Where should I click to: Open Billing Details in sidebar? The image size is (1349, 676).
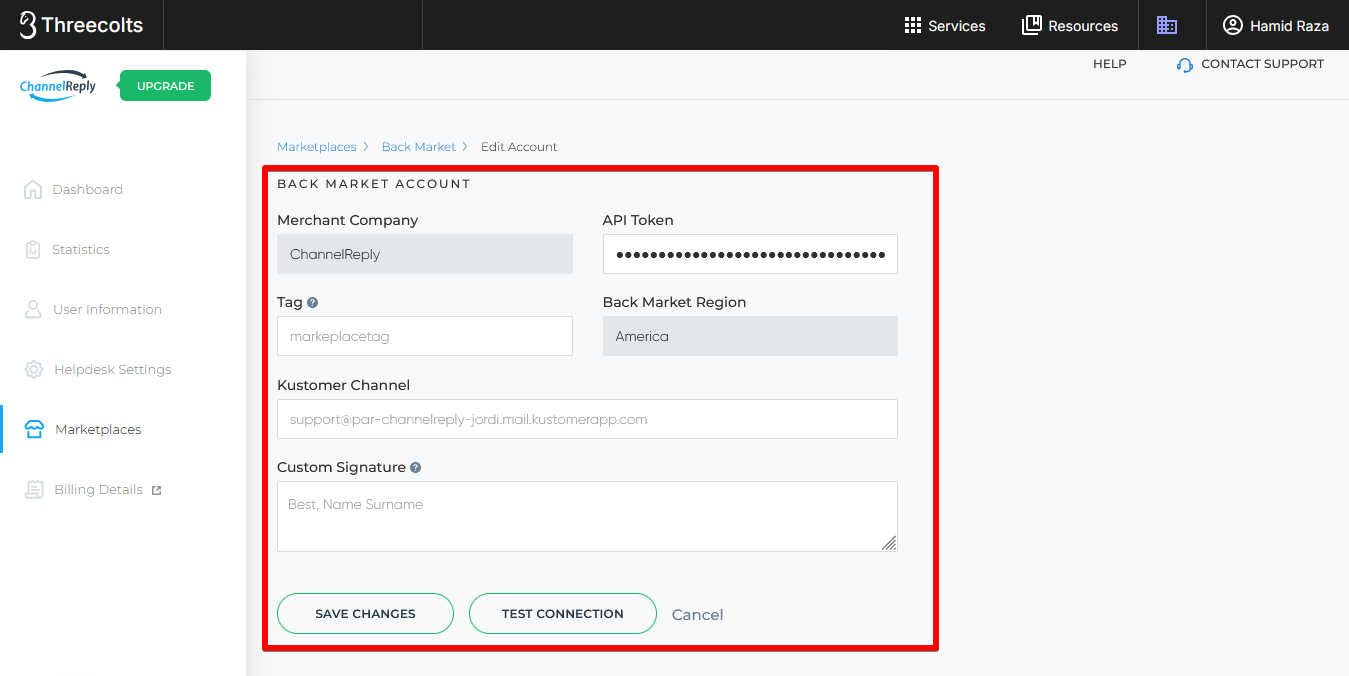pyautogui.click(x=98, y=489)
